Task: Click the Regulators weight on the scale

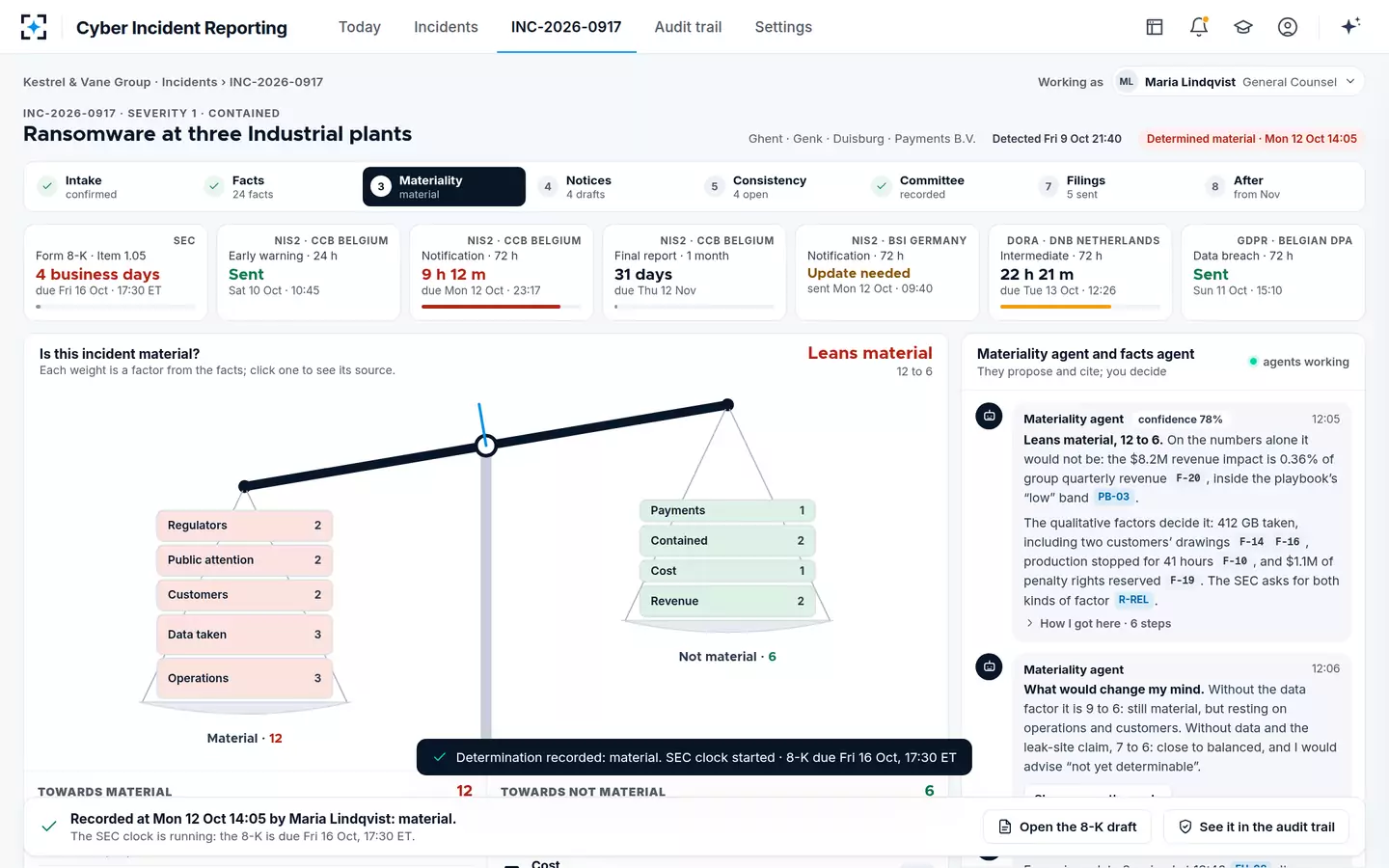Action: (x=245, y=526)
